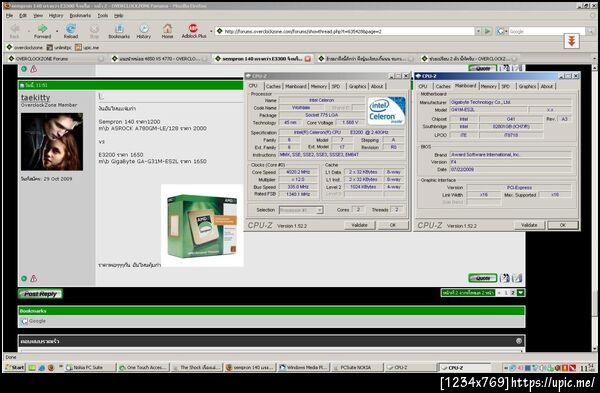Viewport: 600px width, 393px height.
Task: Open the Caches tab in left CPU-Z window
Action: pos(273,86)
